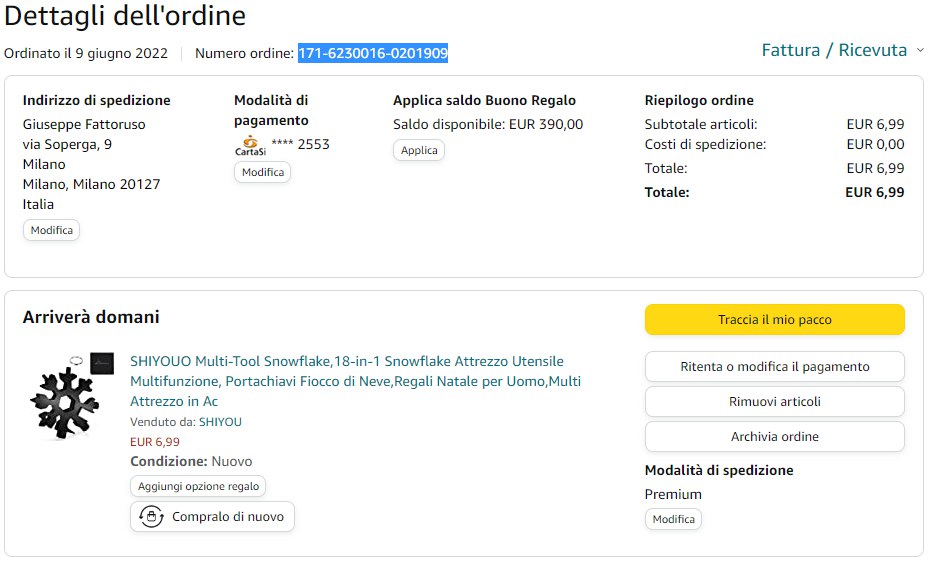Click Aggiungi opzione regalo
934x565 pixels.
198,486
